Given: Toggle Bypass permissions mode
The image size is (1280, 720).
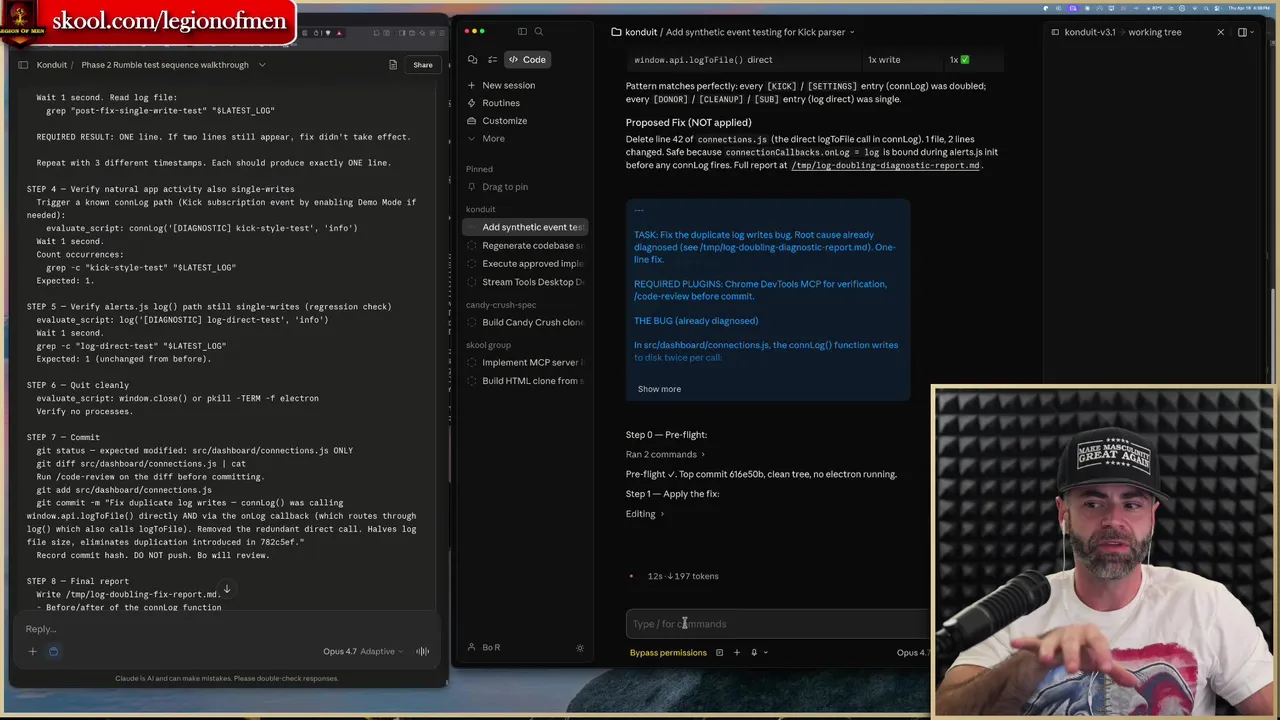Looking at the screenshot, I should [x=668, y=653].
